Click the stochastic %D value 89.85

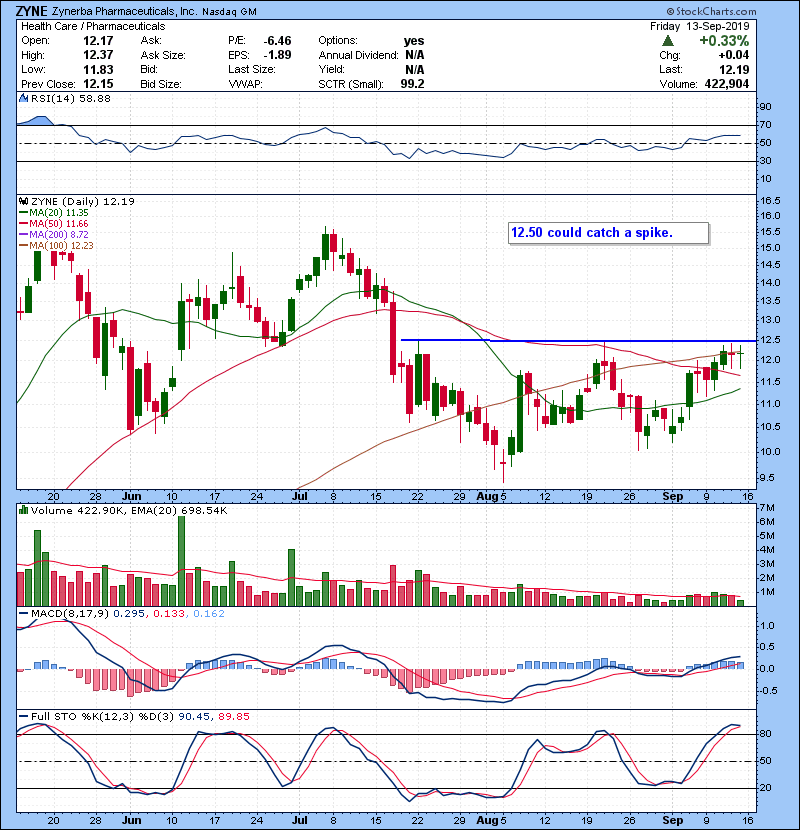[233, 716]
